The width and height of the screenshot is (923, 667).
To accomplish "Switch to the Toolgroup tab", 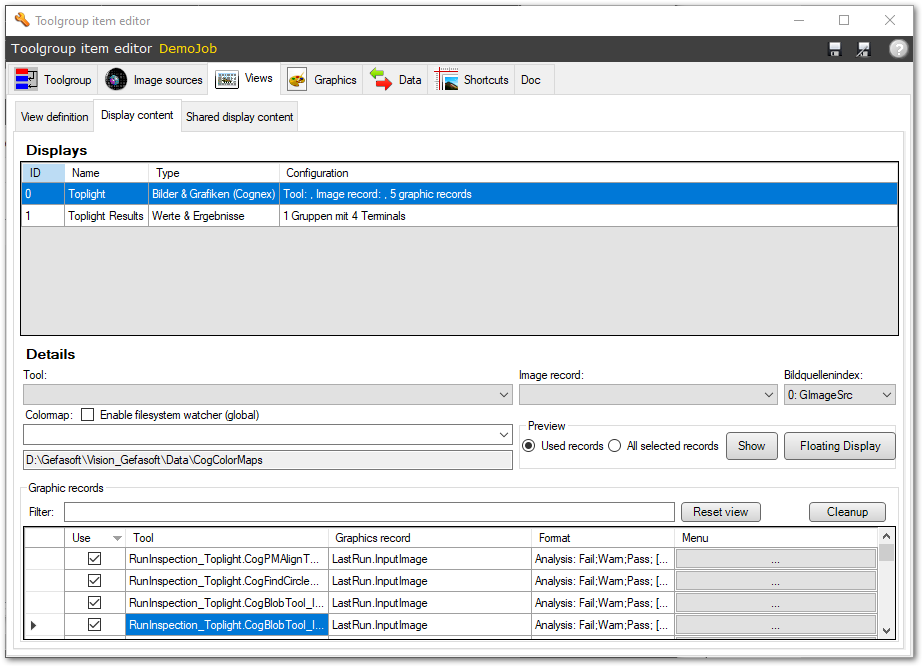I will click(54, 79).
